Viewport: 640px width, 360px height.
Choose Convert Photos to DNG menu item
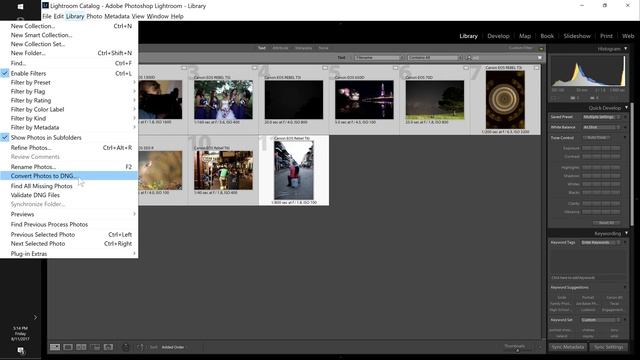pyautogui.click(x=69, y=176)
